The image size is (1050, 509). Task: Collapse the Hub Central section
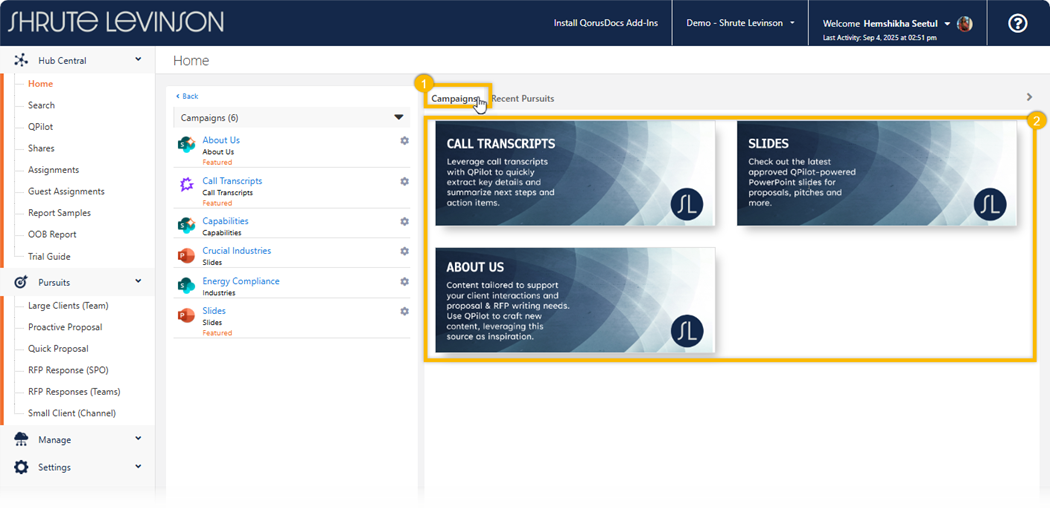pyautogui.click(x=138, y=60)
